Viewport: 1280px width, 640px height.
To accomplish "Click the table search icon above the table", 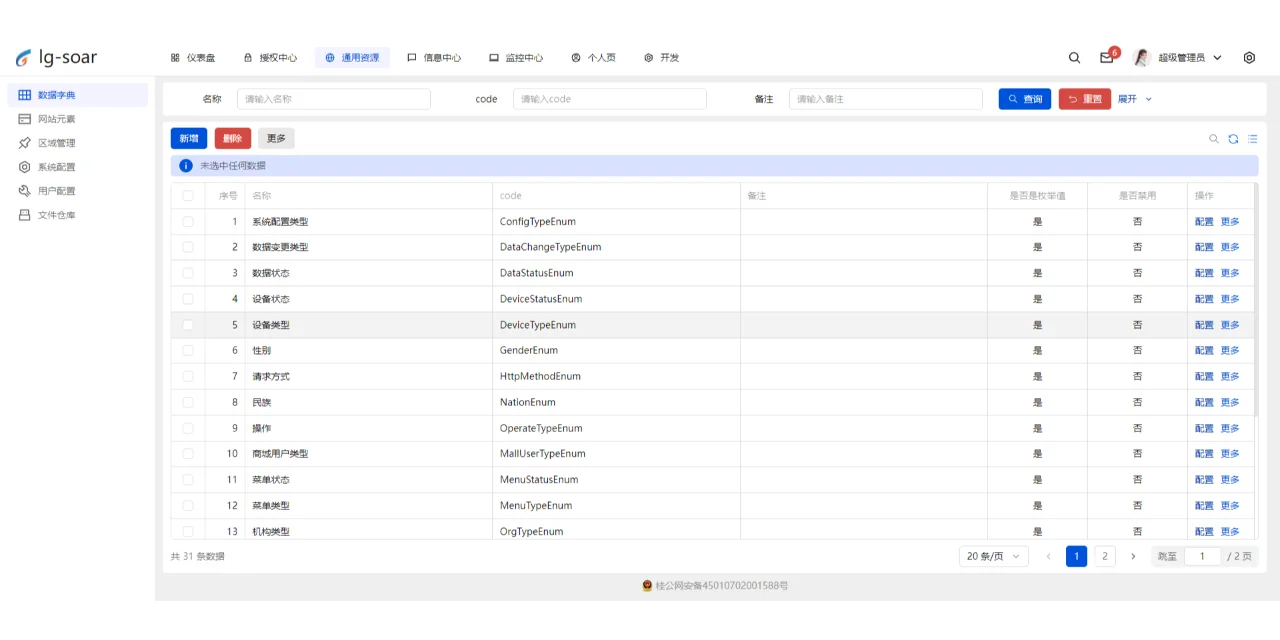I will coord(1214,139).
